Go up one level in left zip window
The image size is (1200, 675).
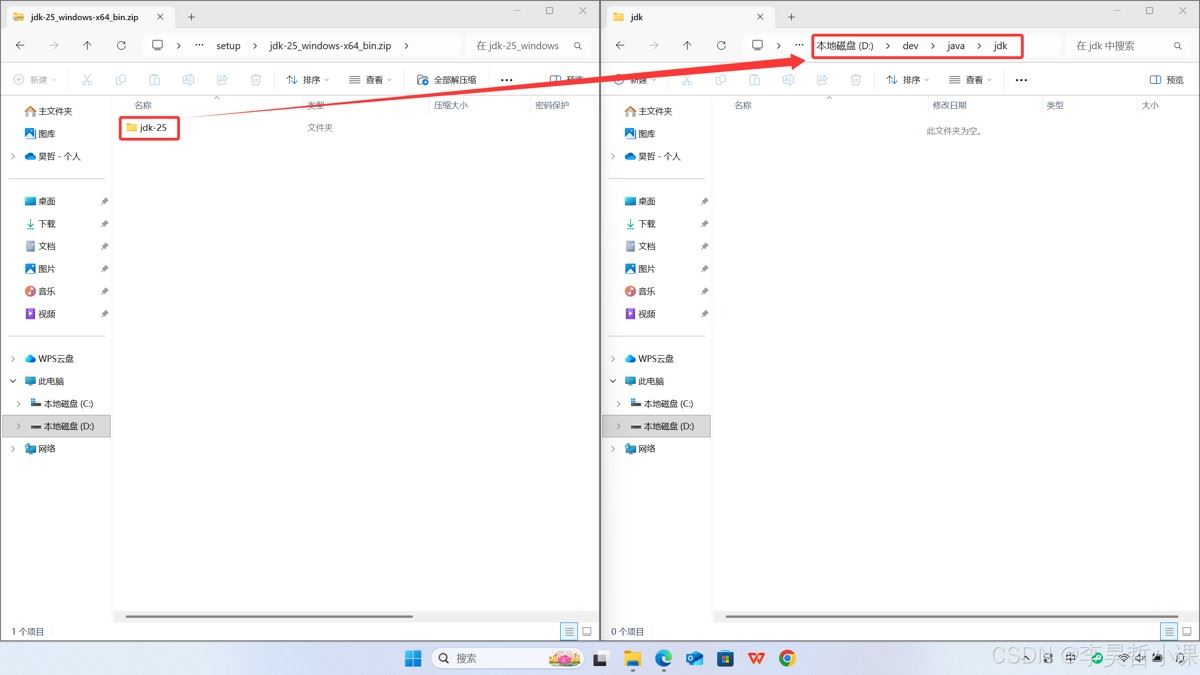(x=87, y=46)
